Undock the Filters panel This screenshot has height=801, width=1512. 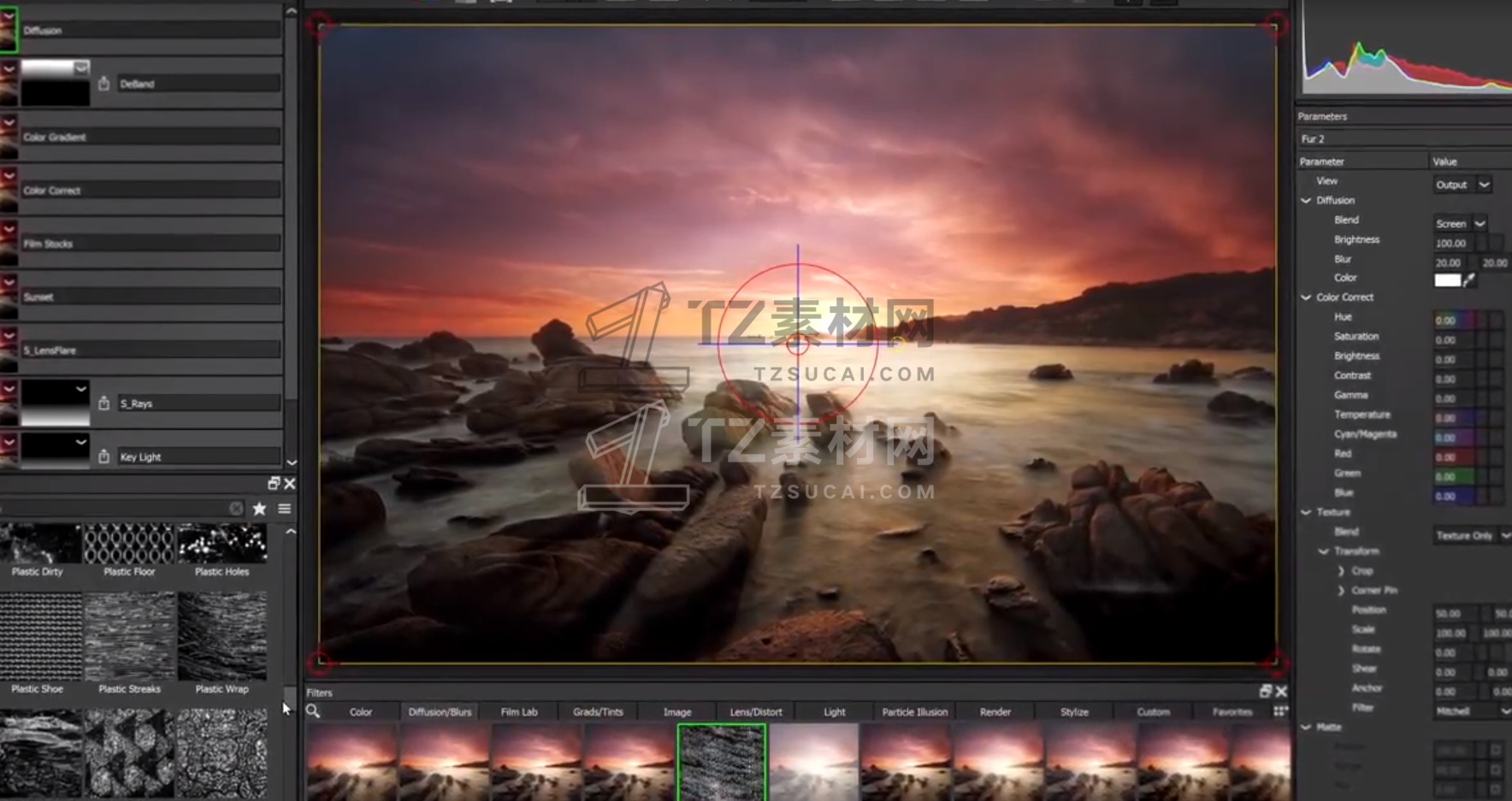1266,691
